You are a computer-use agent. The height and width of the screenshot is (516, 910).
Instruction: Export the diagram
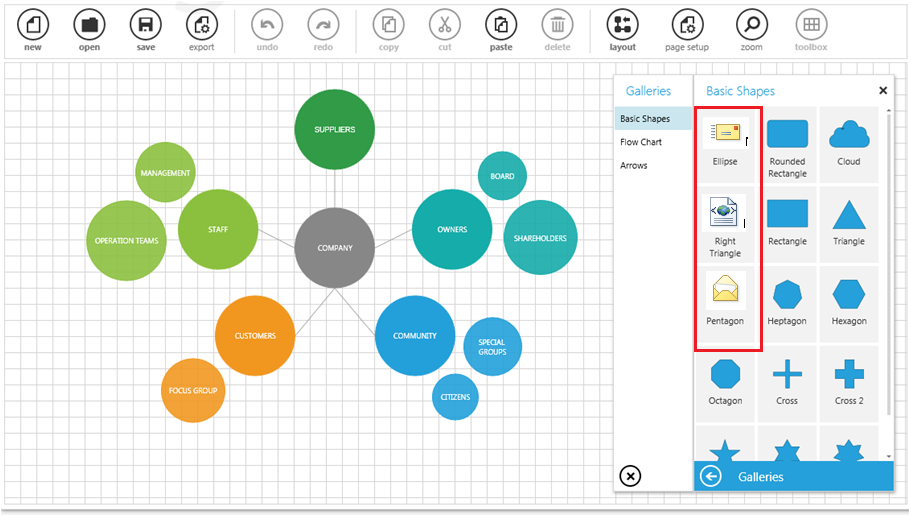point(202,25)
